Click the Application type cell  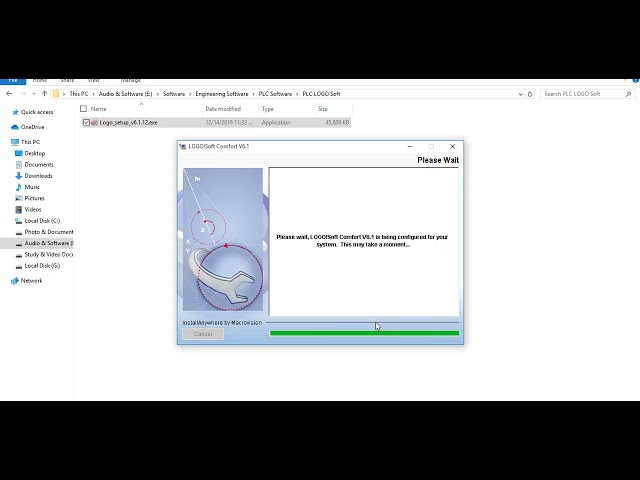276,122
